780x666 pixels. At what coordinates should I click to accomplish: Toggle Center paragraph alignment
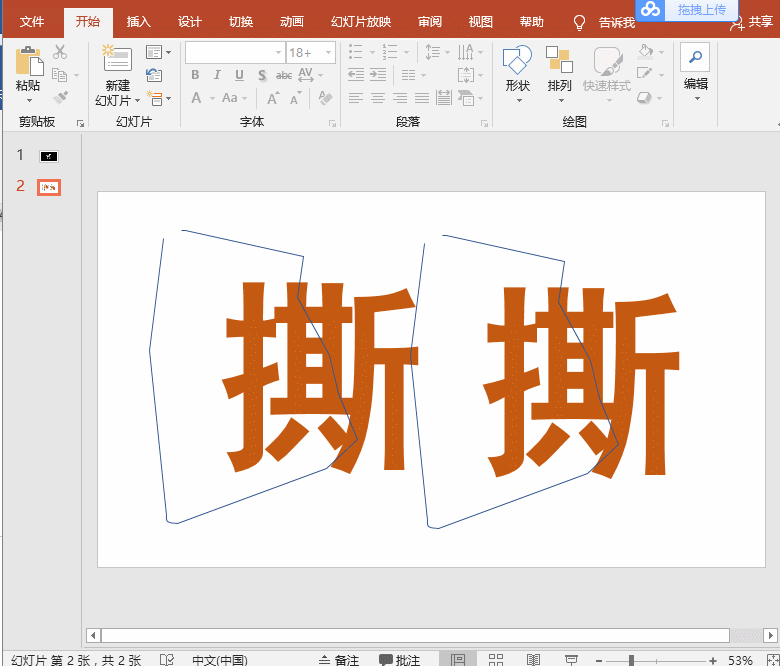click(x=378, y=98)
